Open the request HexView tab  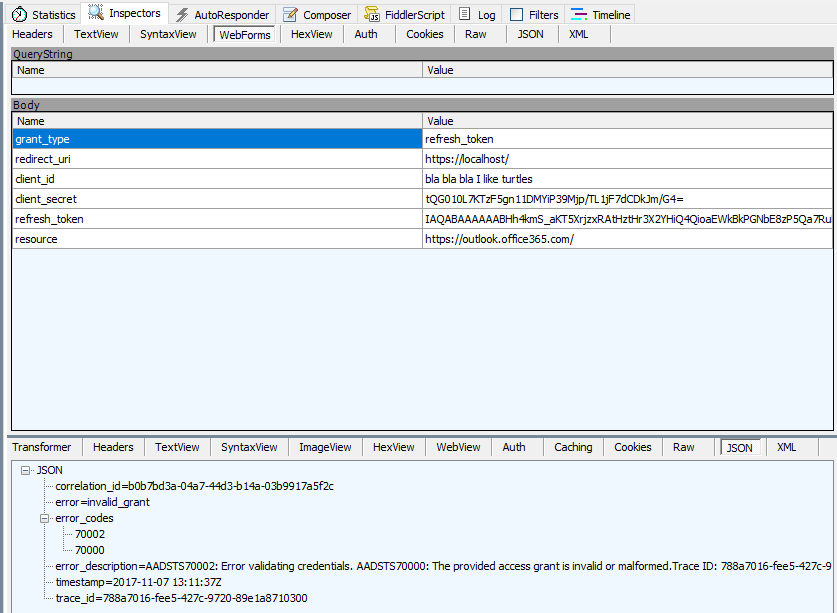click(312, 34)
